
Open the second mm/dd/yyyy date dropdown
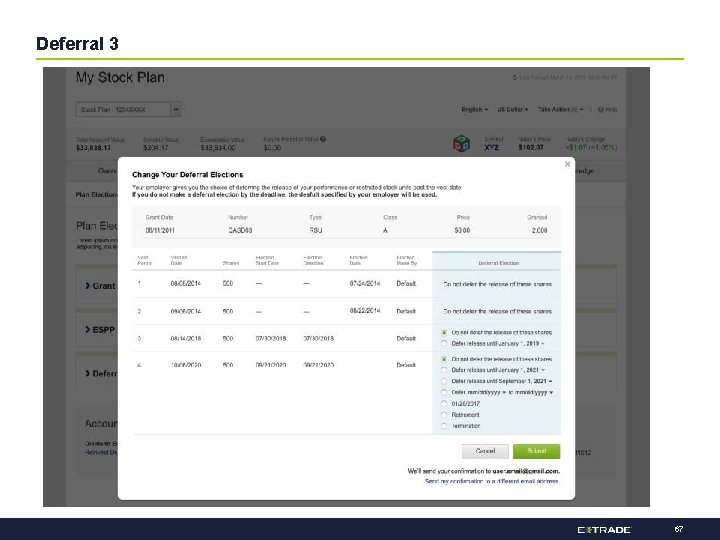[x=551, y=393]
